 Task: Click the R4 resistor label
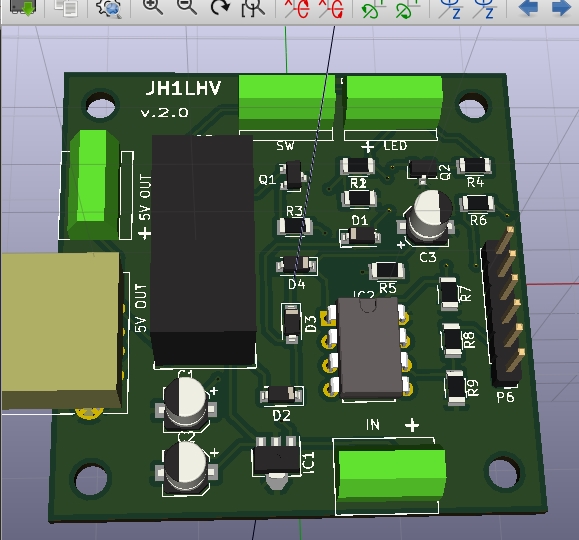(475, 182)
